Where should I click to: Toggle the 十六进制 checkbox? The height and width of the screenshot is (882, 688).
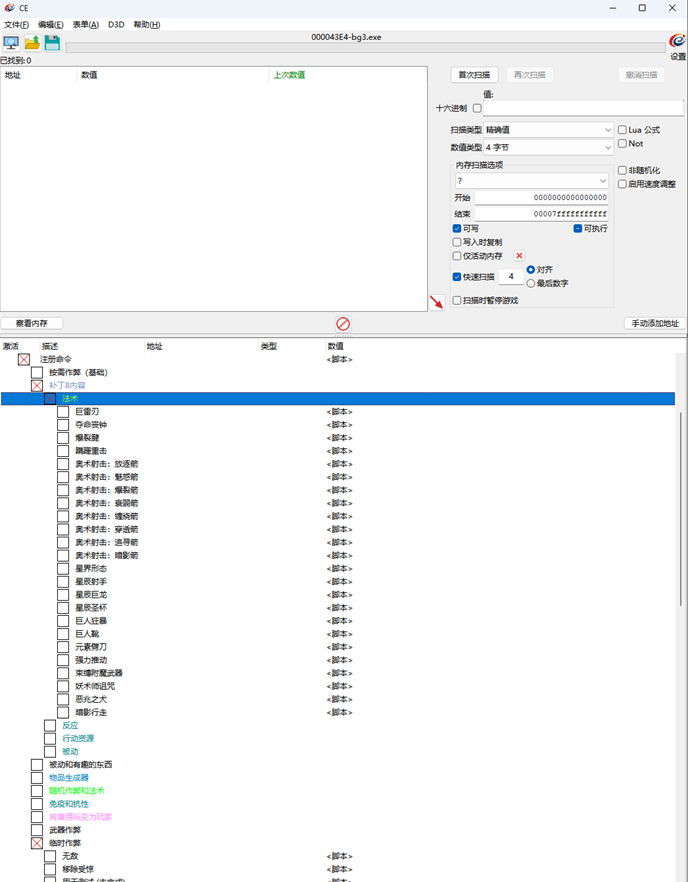(477, 108)
